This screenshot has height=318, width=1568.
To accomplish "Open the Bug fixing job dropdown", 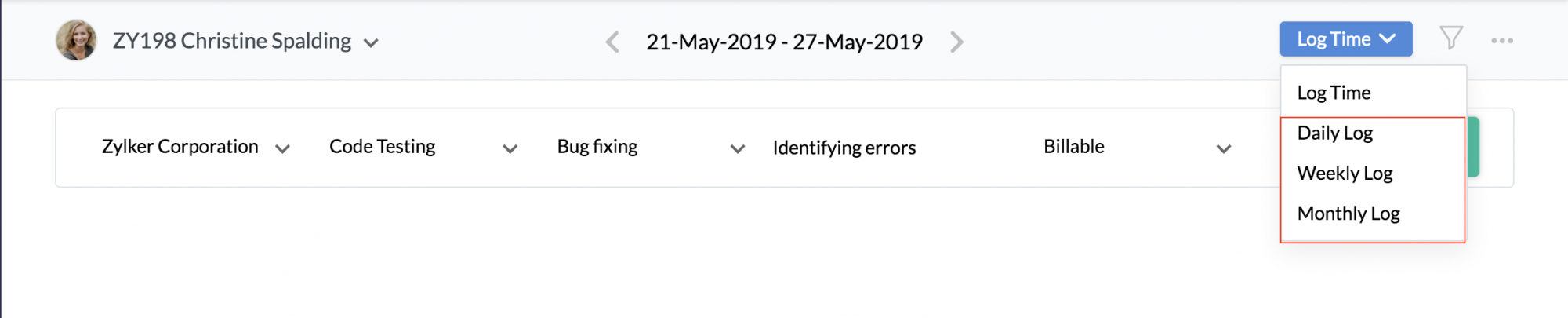I will coord(737,148).
